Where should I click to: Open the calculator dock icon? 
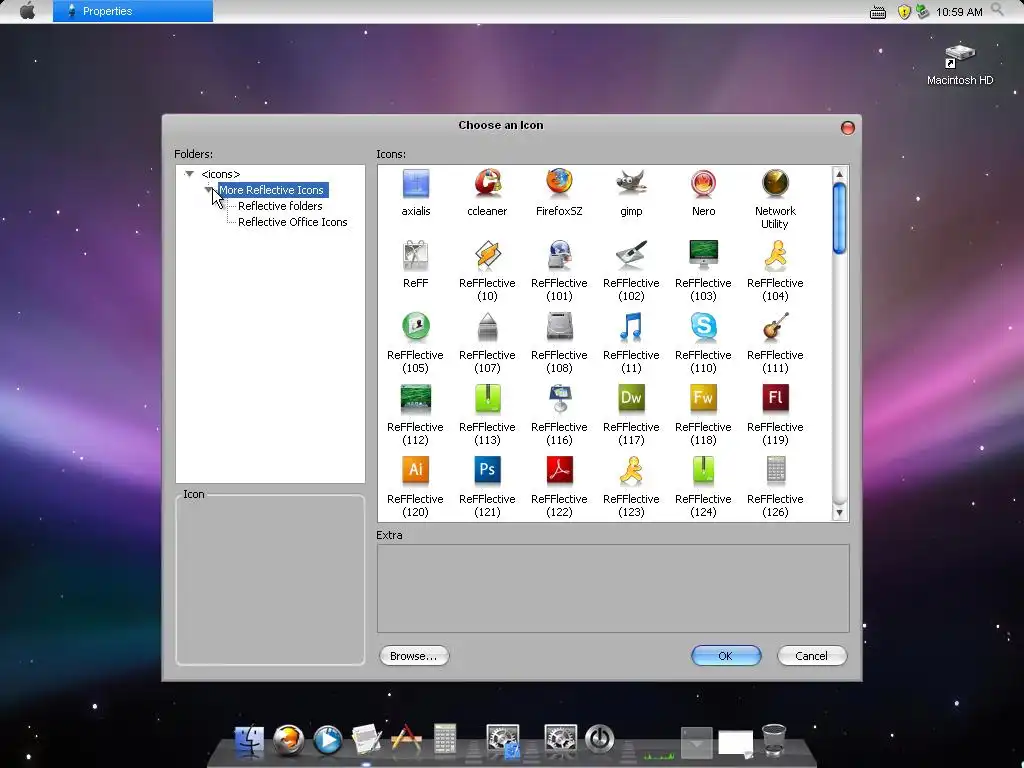[445, 739]
